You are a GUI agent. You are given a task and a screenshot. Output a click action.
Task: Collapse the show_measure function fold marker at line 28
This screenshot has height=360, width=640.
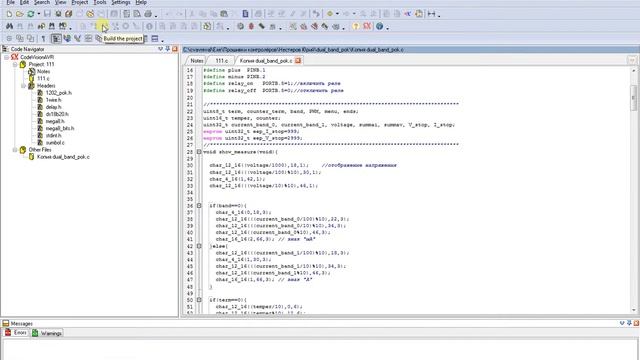click(199, 152)
